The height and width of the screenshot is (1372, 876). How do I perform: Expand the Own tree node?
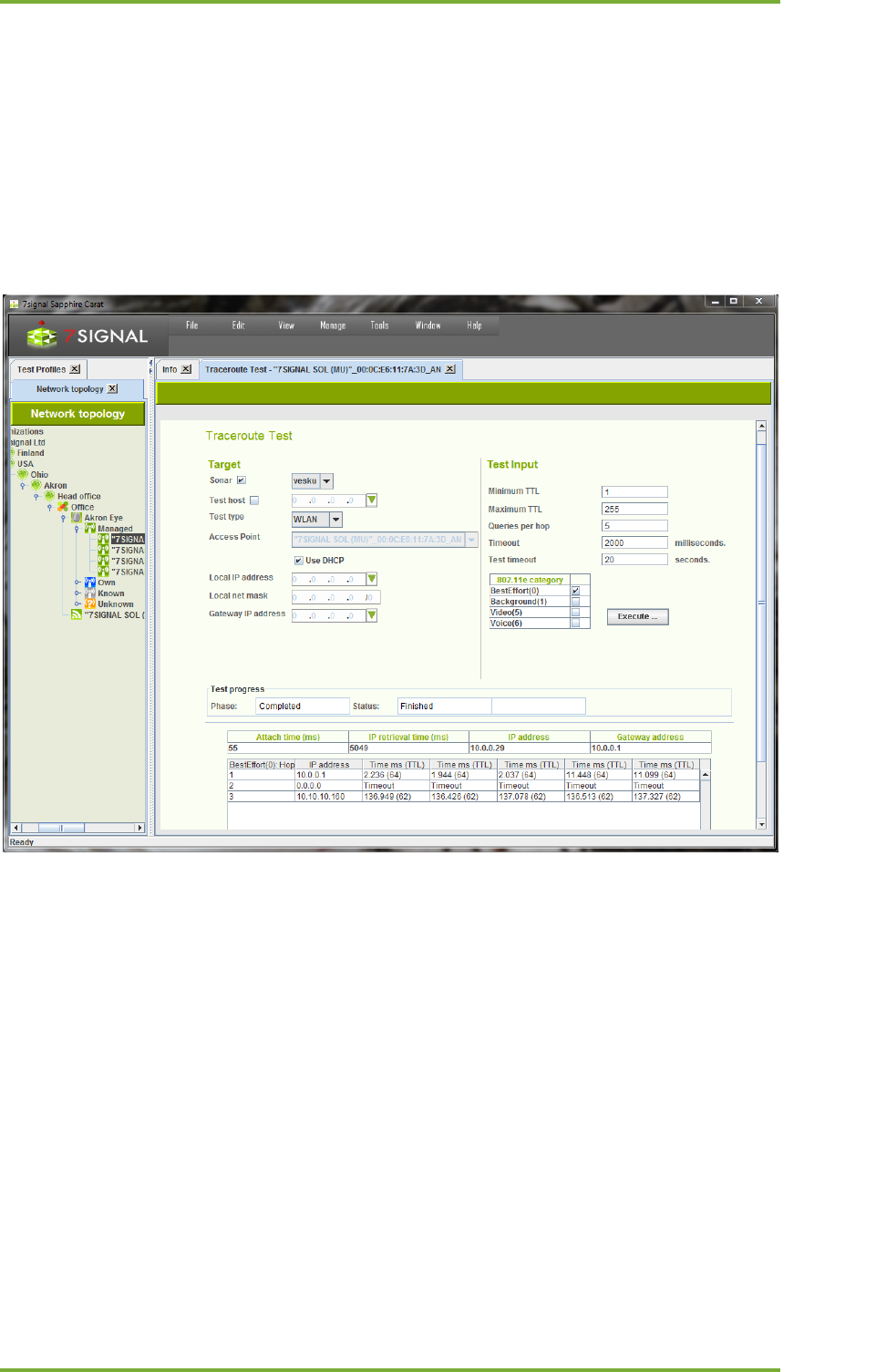coord(77,583)
